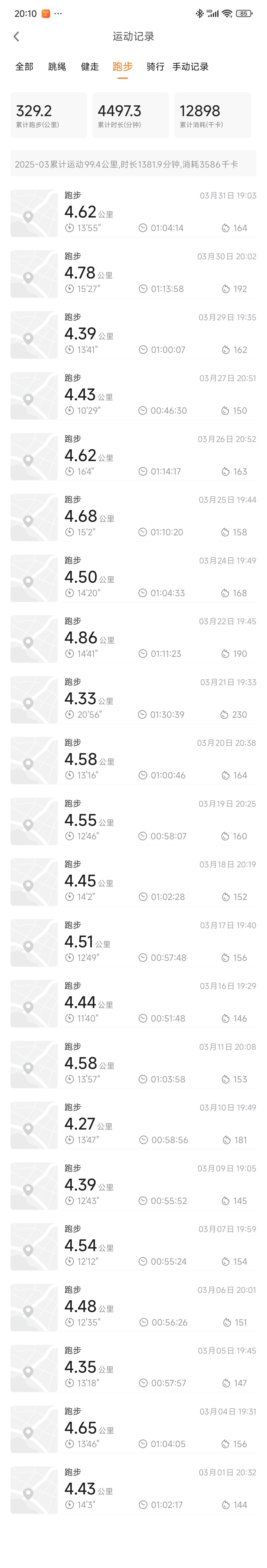Tap the 2025-03 monthly summary bar
Viewport: 267px width, 1568px height.
(x=133, y=164)
